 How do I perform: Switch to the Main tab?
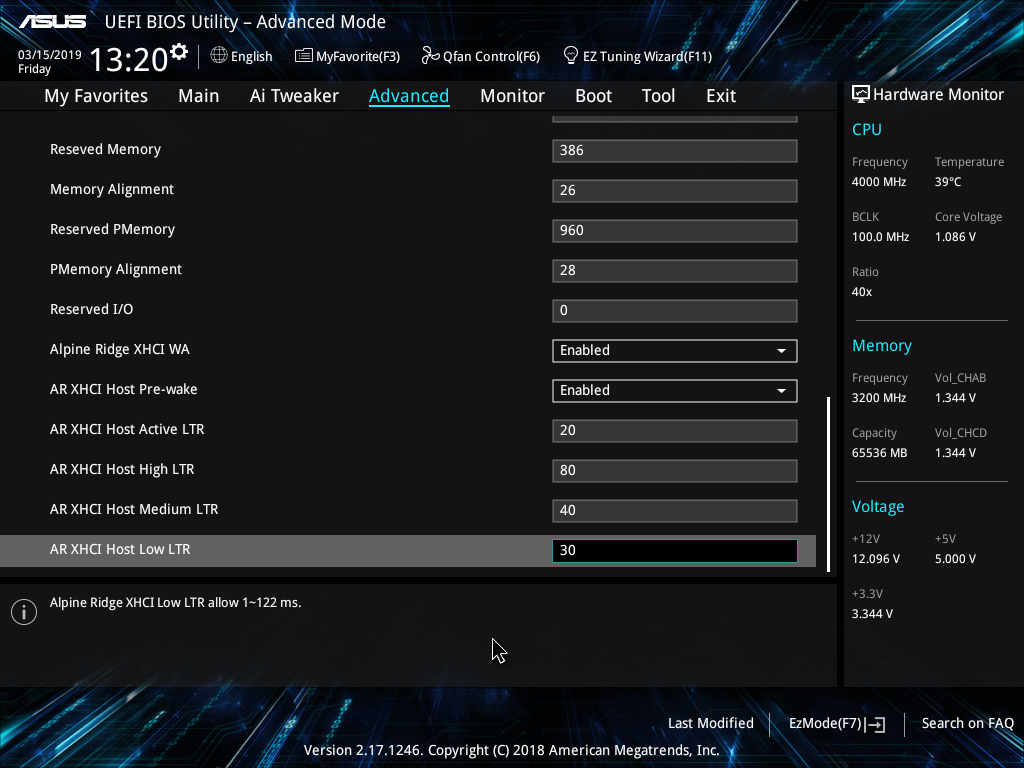(x=199, y=96)
